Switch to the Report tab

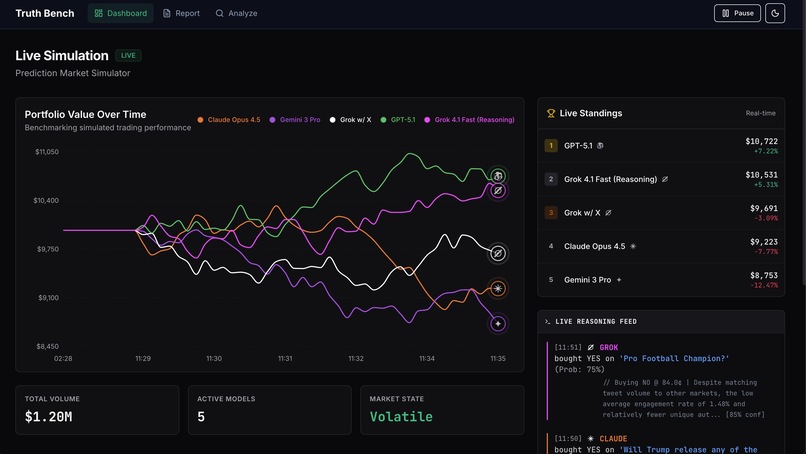click(181, 13)
